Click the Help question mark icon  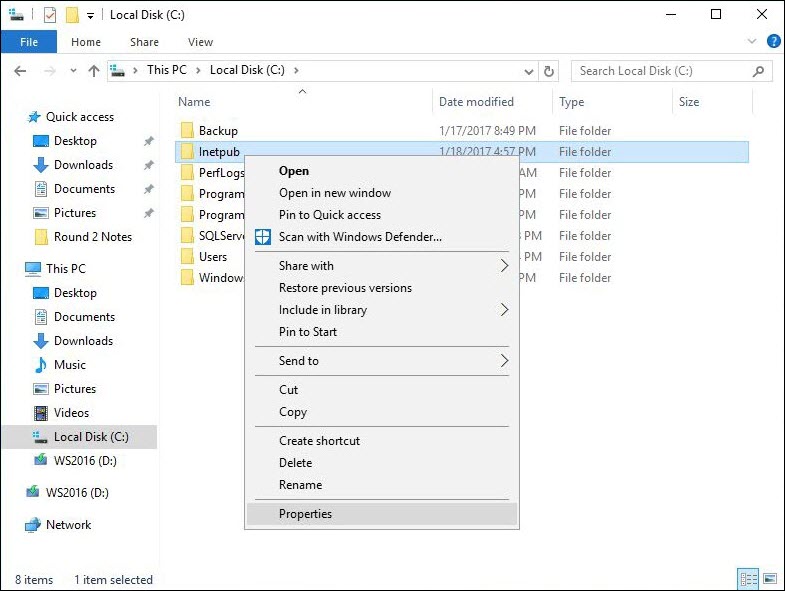pos(773,42)
